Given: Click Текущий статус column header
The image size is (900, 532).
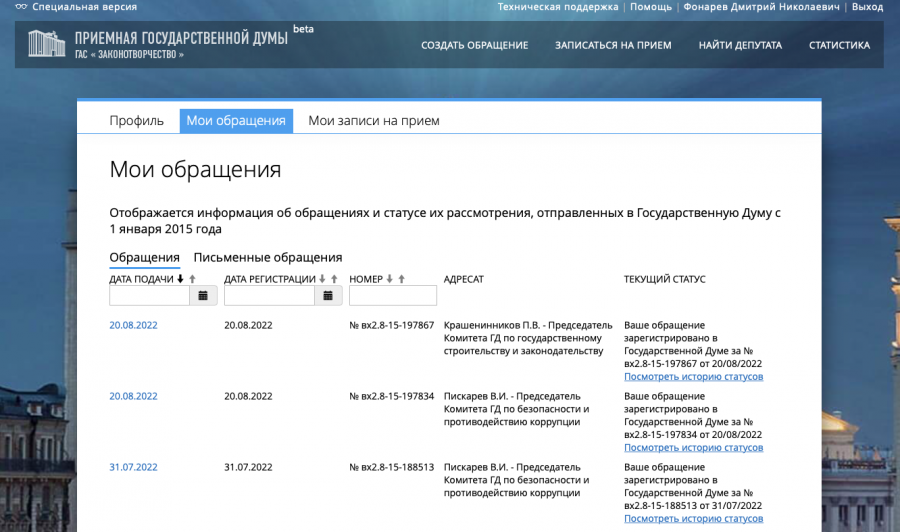Looking at the screenshot, I should pyautogui.click(x=665, y=279).
